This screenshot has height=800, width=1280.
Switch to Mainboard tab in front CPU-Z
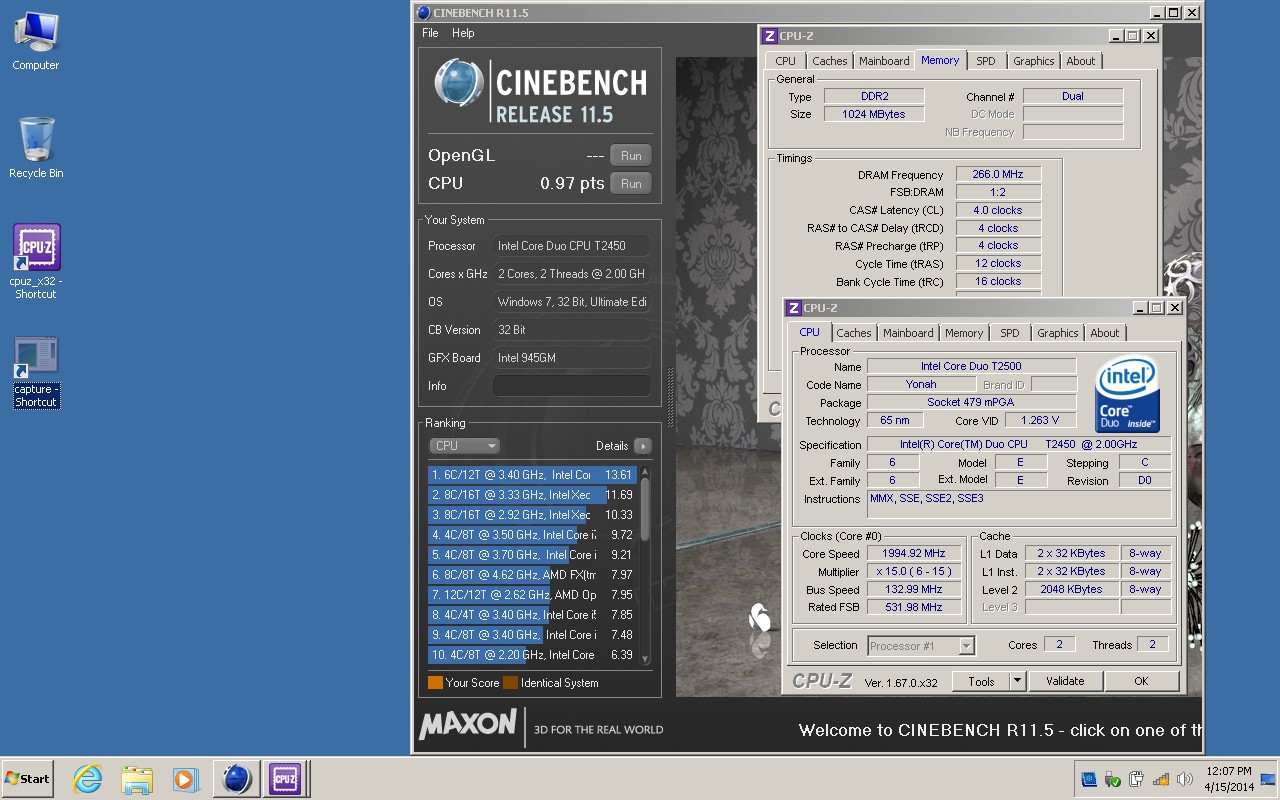(x=908, y=333)
